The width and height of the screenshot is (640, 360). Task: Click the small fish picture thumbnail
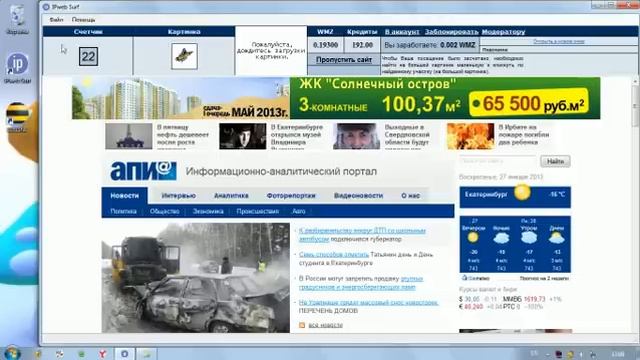(184, 56)
